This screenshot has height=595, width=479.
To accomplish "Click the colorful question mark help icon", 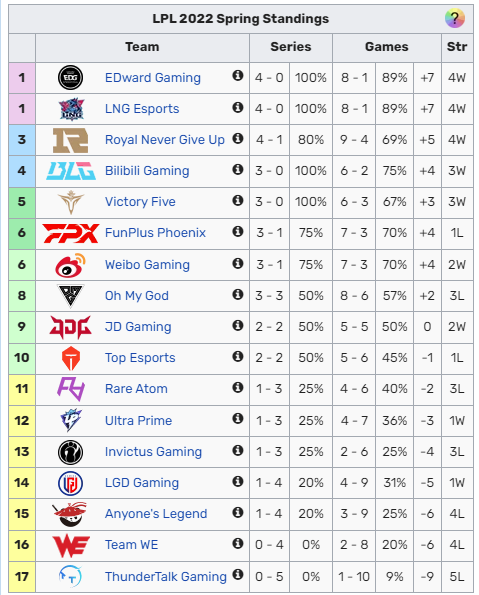I will (455, 18).
